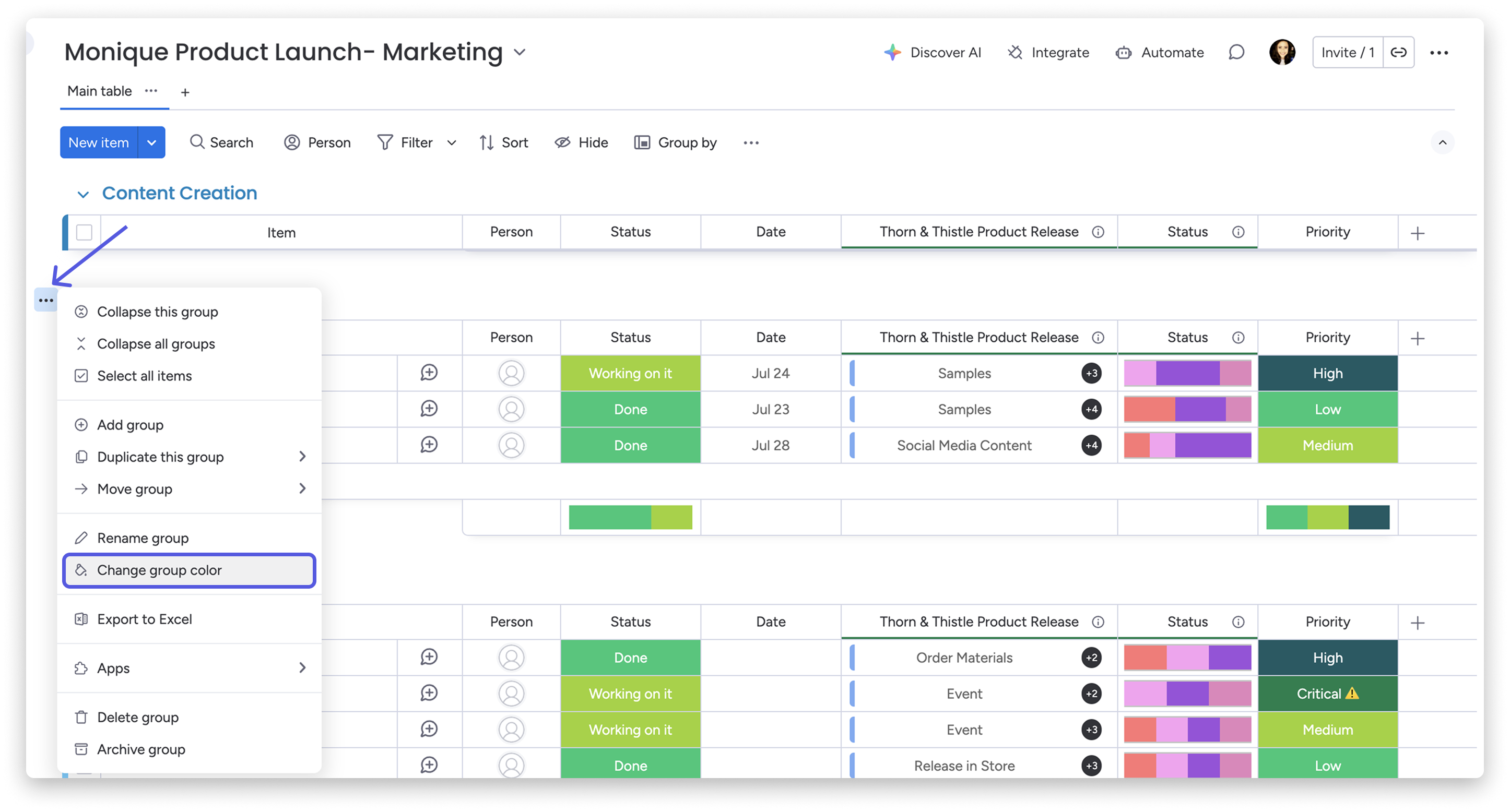This screenshot has width=1510, height=812.
Task: Switch to the Main table tab
Action: pos(100,91)
